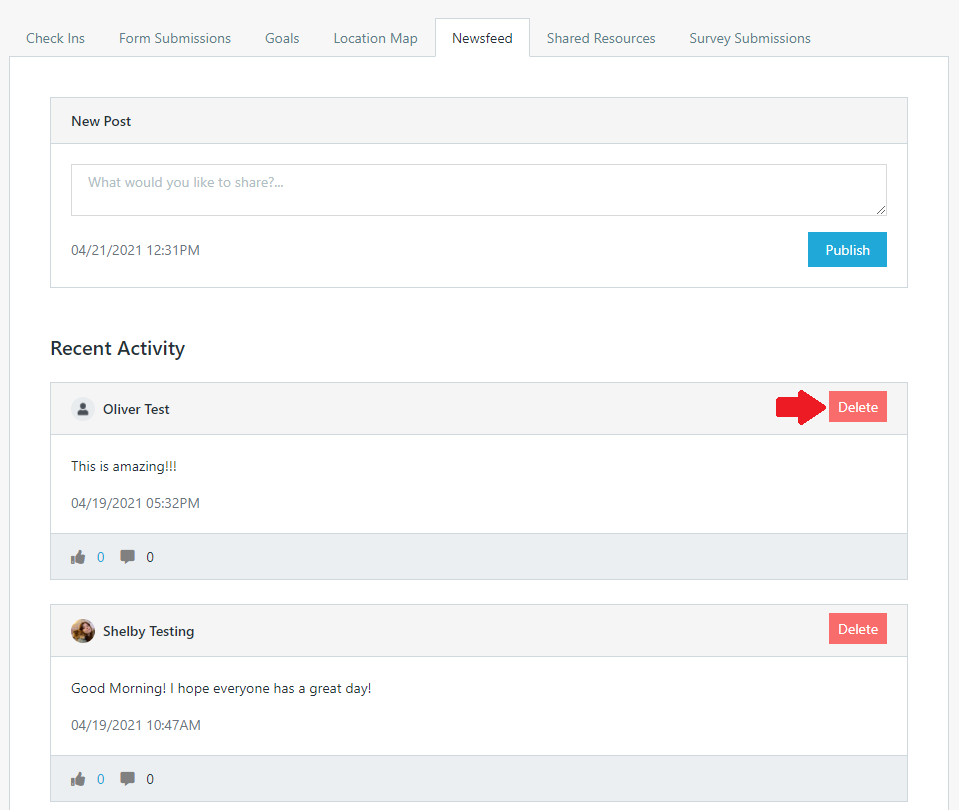Go to the Goals tab
The image size is (959, 810).
(282, 38)
